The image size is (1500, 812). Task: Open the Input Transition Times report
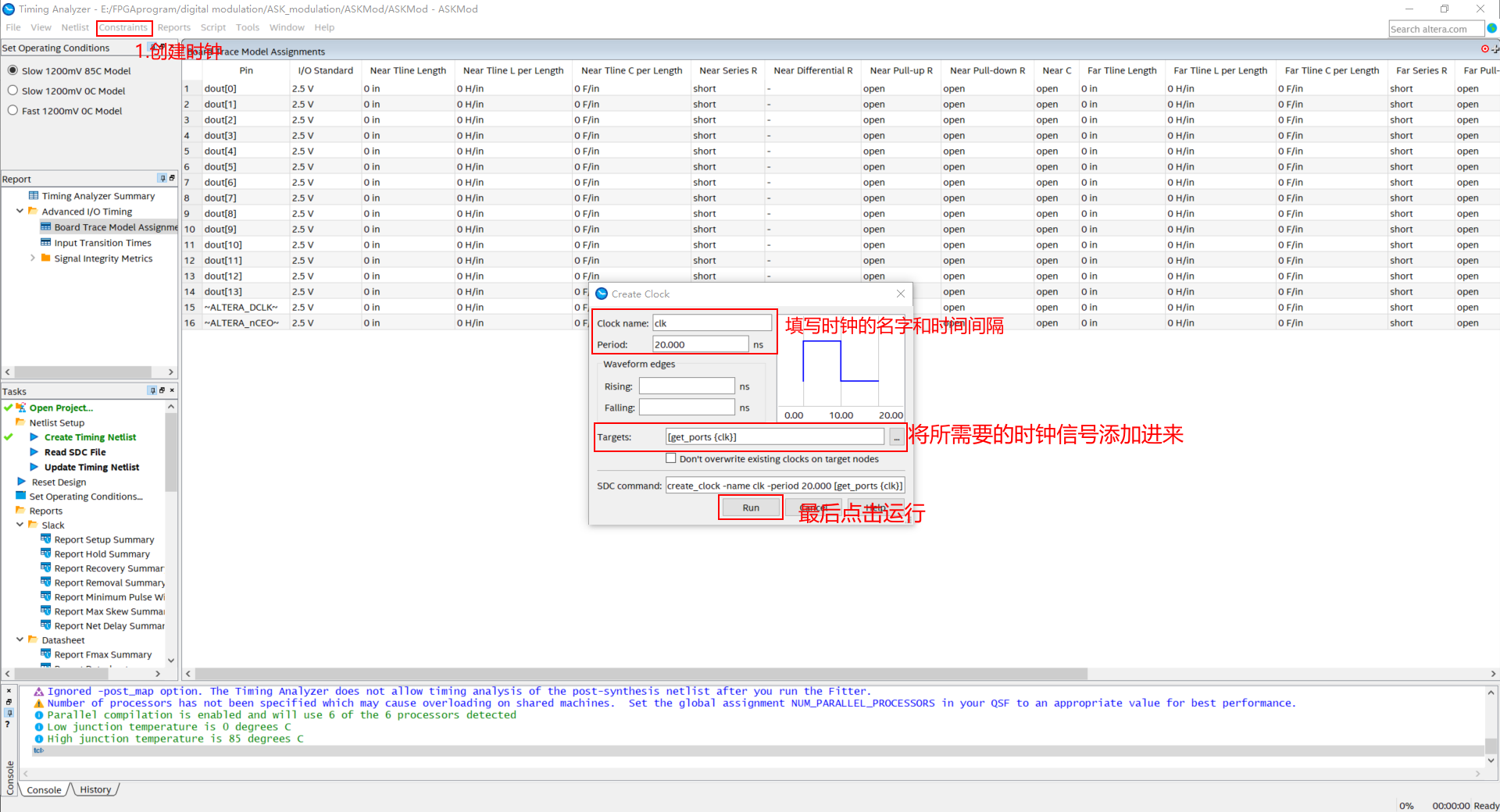pos(102,243)
